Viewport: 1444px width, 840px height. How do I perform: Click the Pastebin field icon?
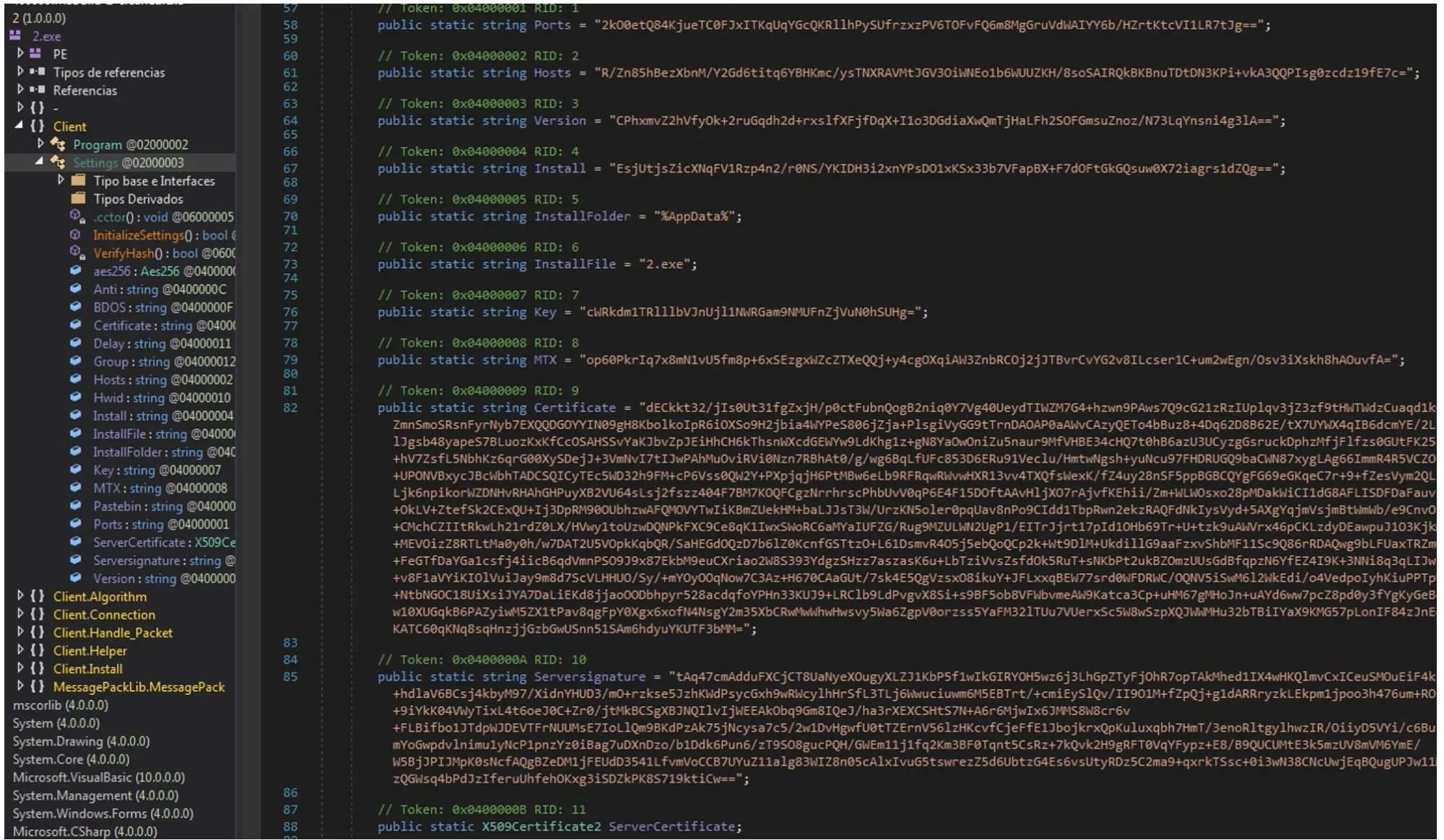[x=76, y=506]
